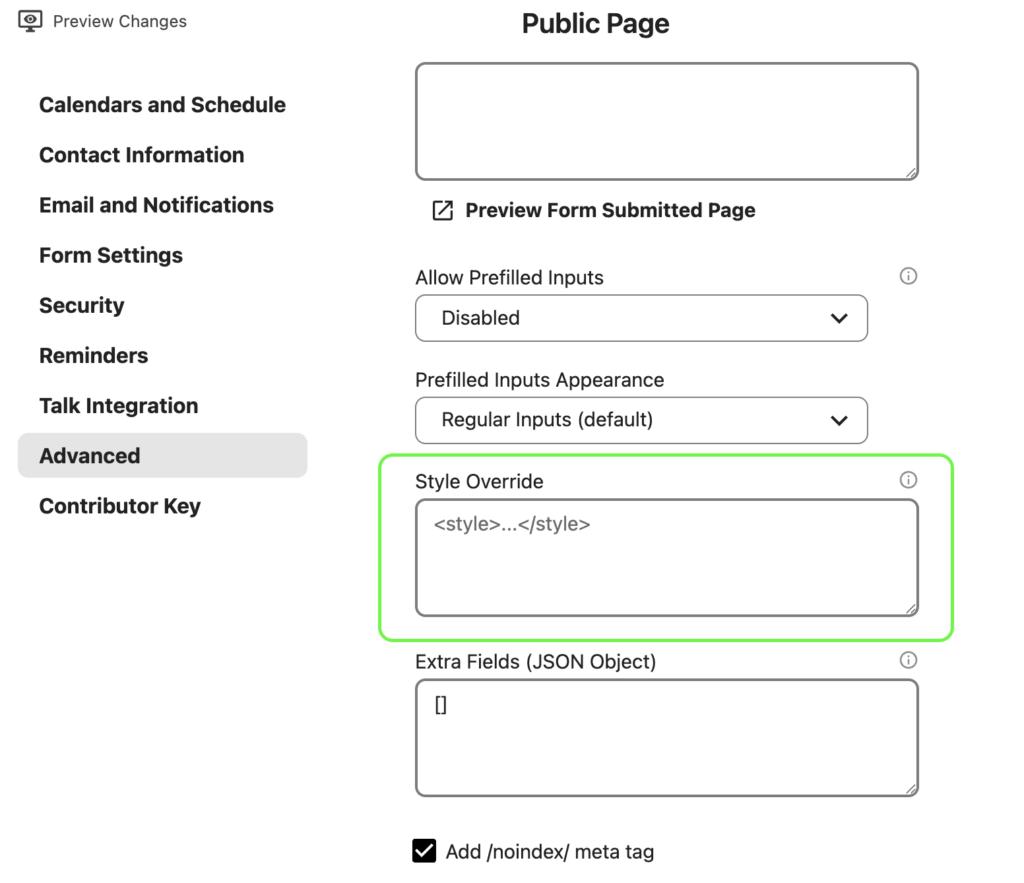Grab the Extra Fields resize handle
Image resolution: width=1024 pixels, height=883 pixels.
coord(911,789)
